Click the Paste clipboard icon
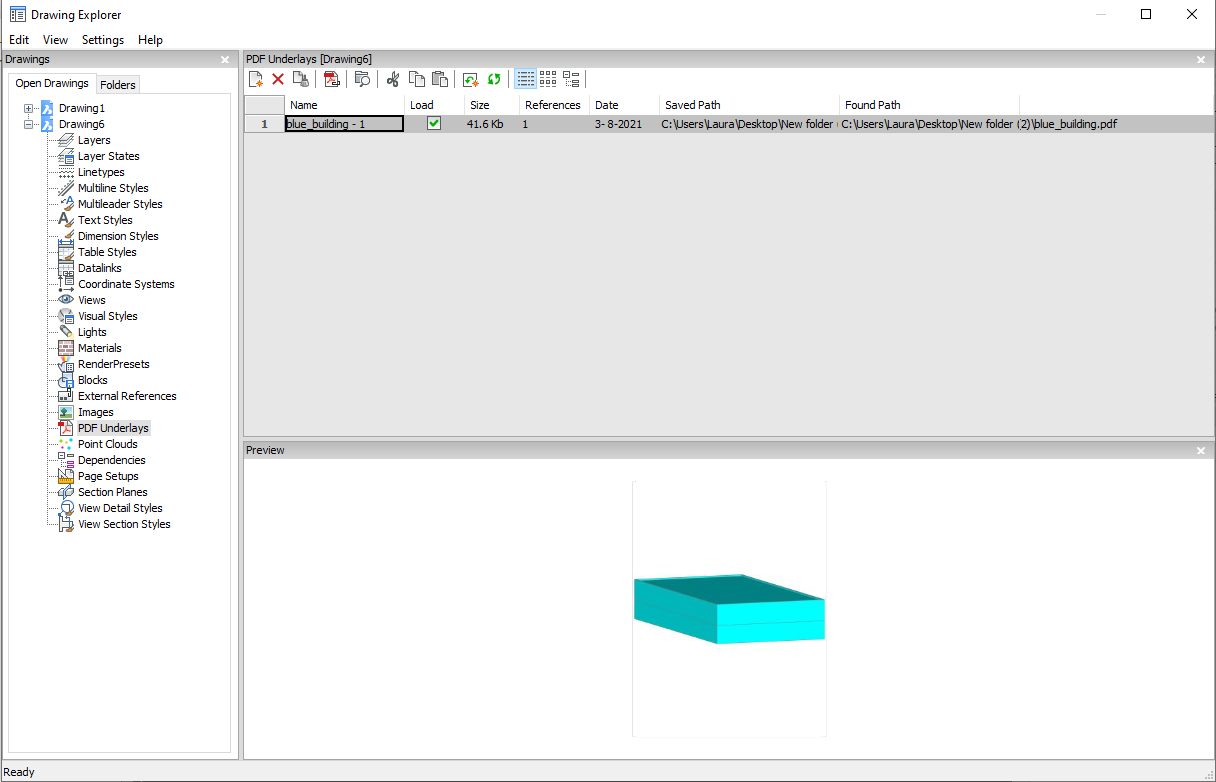This screenshot has width=1216, height=782. (439, 79)
